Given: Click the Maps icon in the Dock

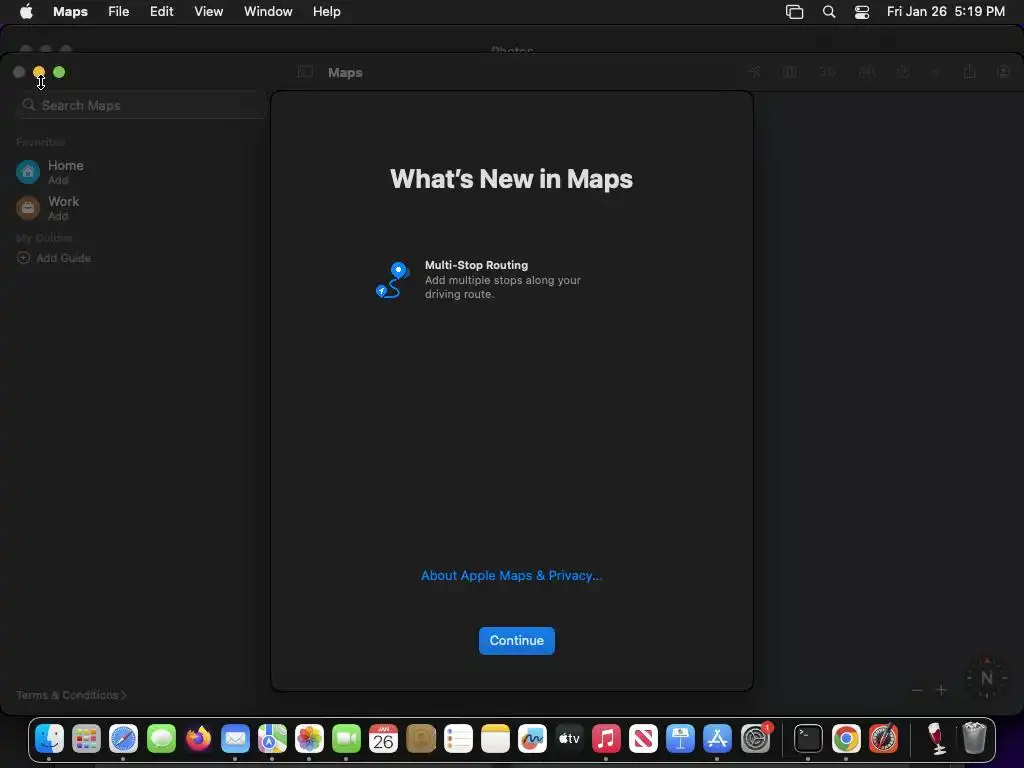Looking at the screenshot, I should (272, 739).
